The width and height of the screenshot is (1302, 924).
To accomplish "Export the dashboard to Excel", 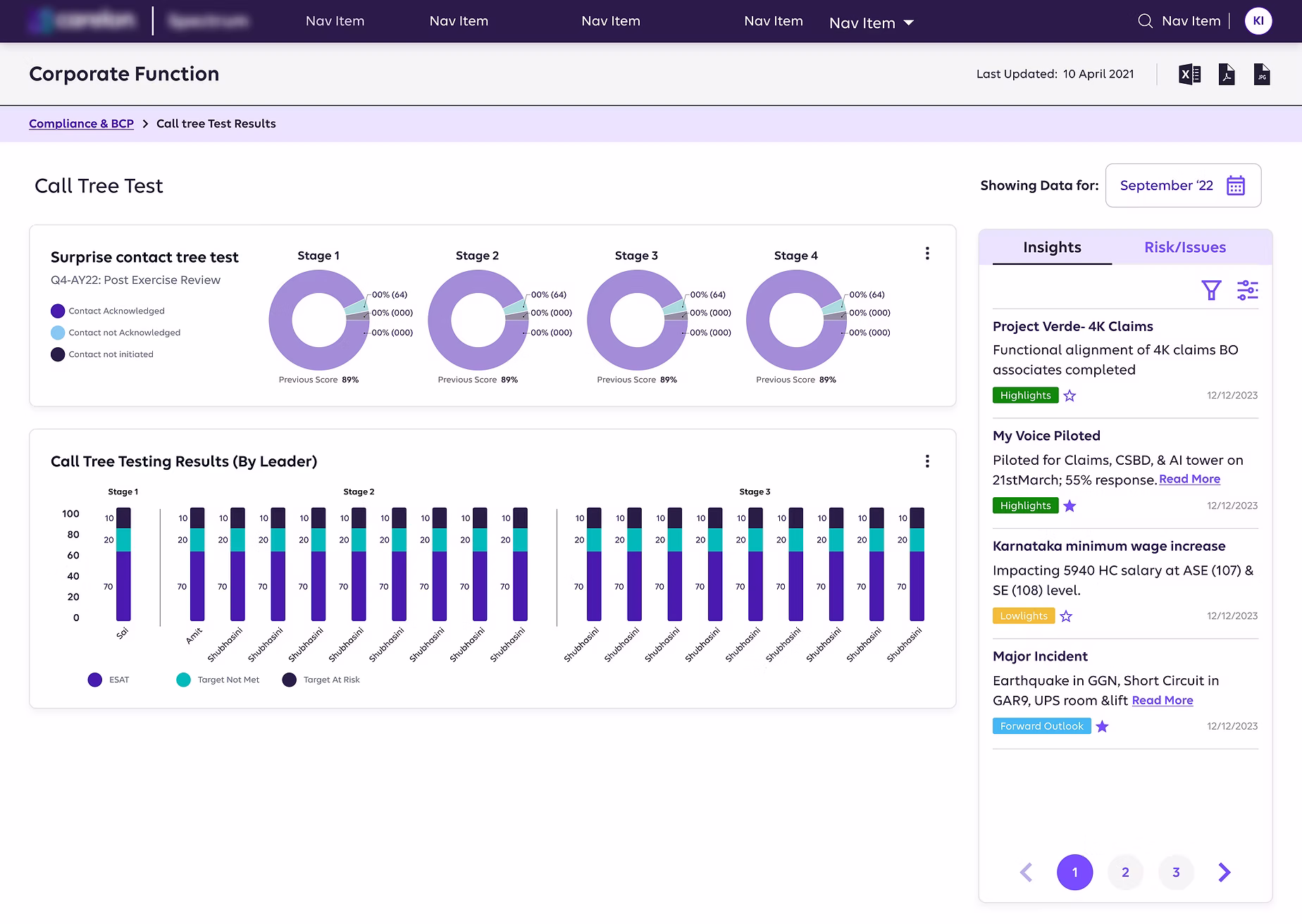I will pos(1189,74).
